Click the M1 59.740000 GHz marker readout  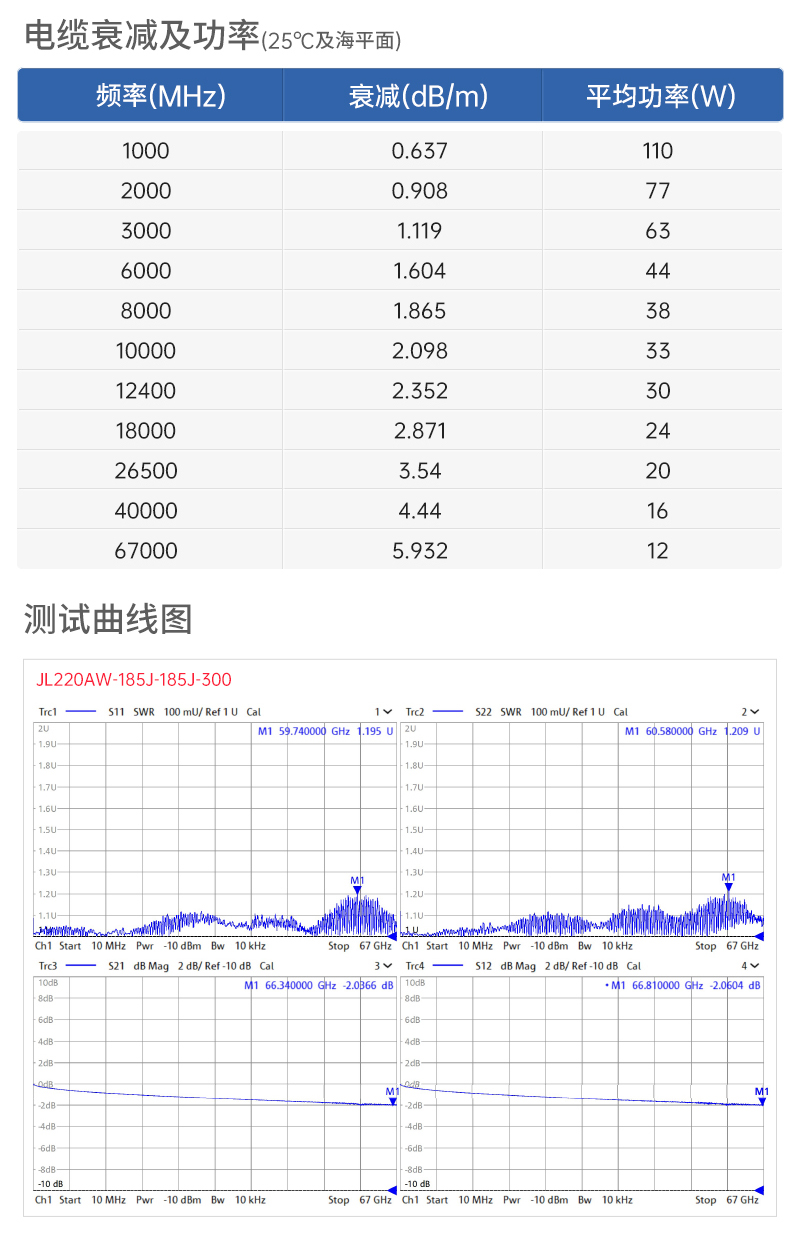tap(325, 731)
